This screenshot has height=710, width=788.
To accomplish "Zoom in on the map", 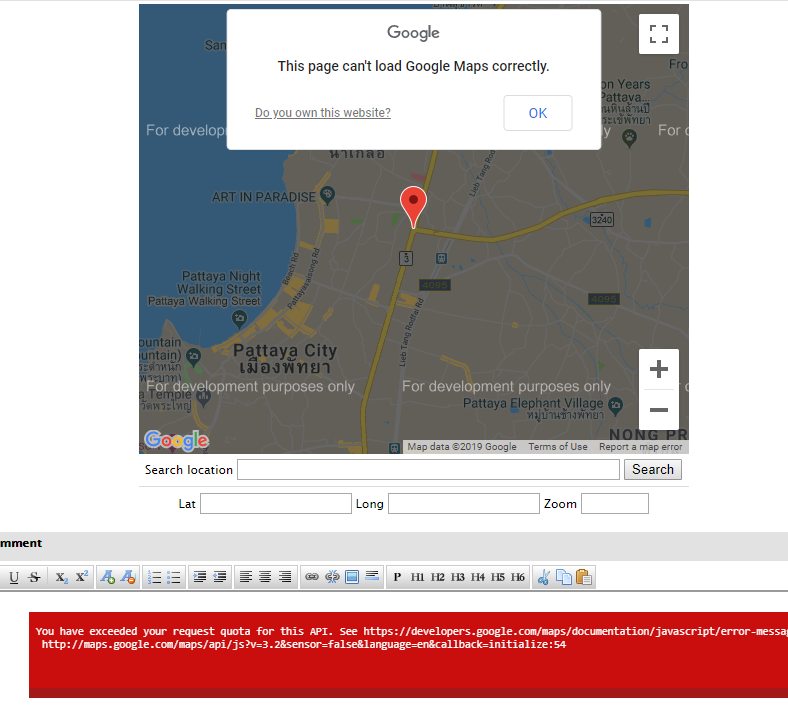I will tap(658, 369).
